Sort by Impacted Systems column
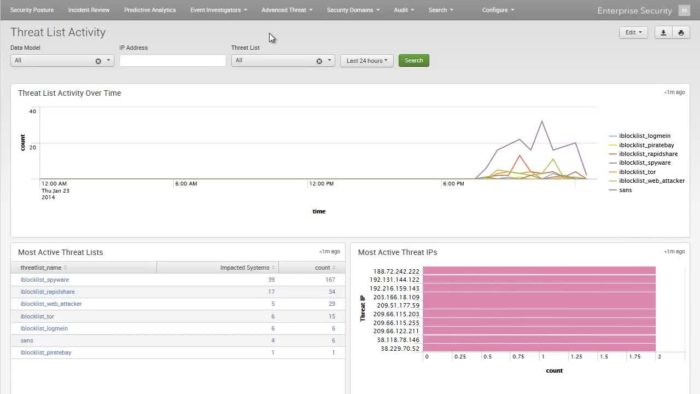The height and width of the screenshot is (394, 700). point(247,268)
